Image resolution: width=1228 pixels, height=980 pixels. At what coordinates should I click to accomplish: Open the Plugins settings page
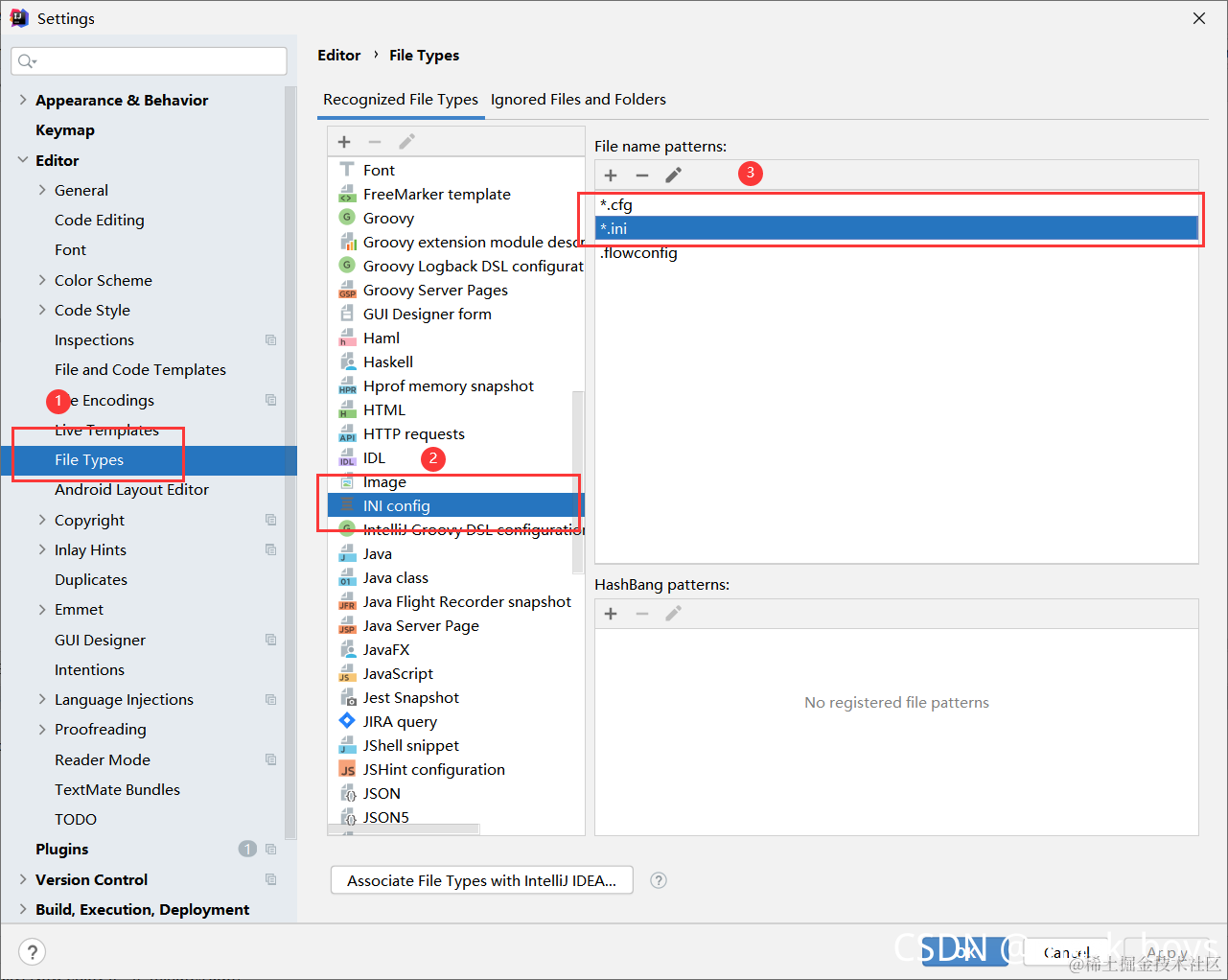tap(62, 850)
